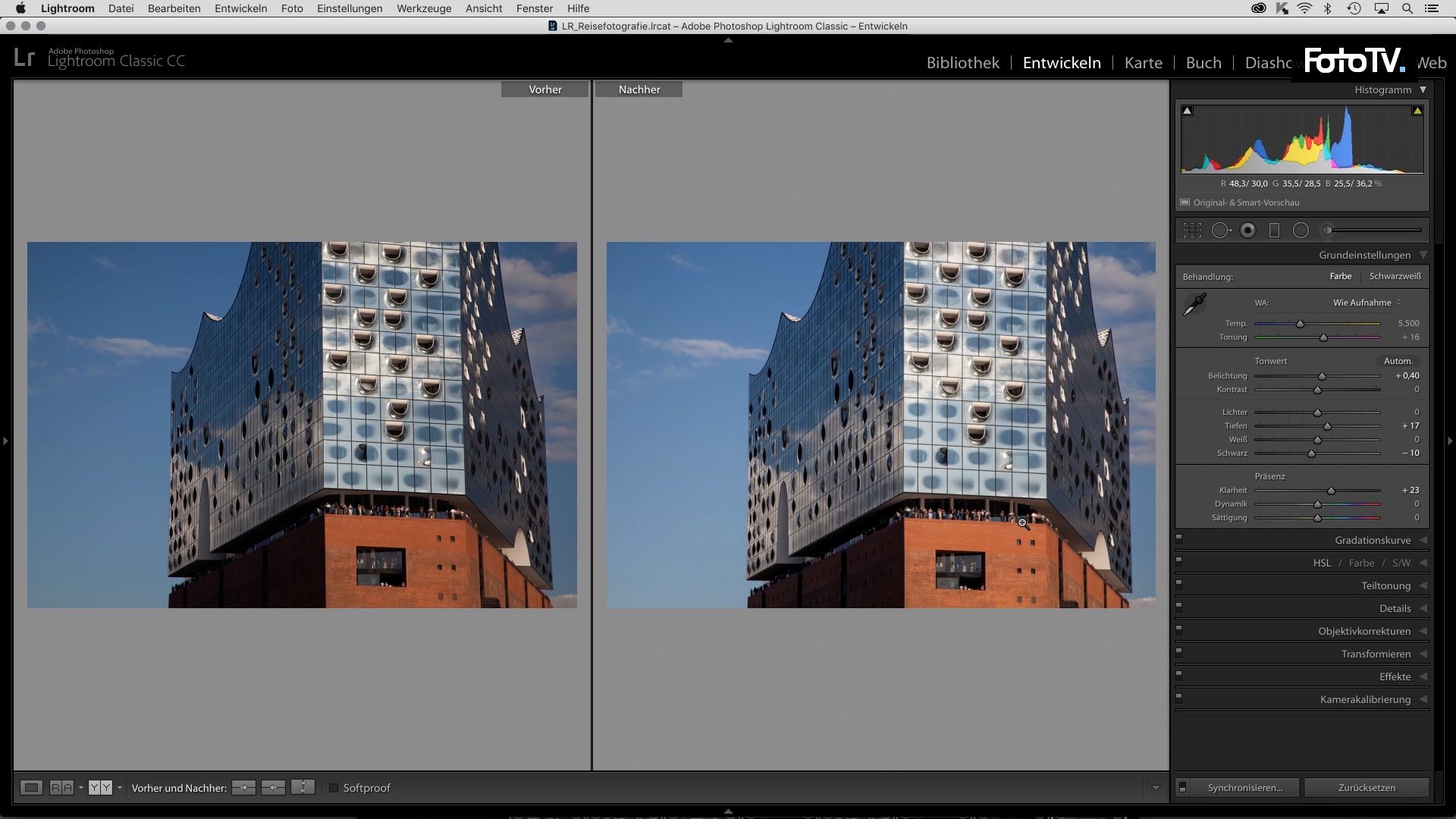Open the toolbar content dropdown arrow
Image resolution: width=1456 pixels, height=819 pixels.
(1156, 788)
